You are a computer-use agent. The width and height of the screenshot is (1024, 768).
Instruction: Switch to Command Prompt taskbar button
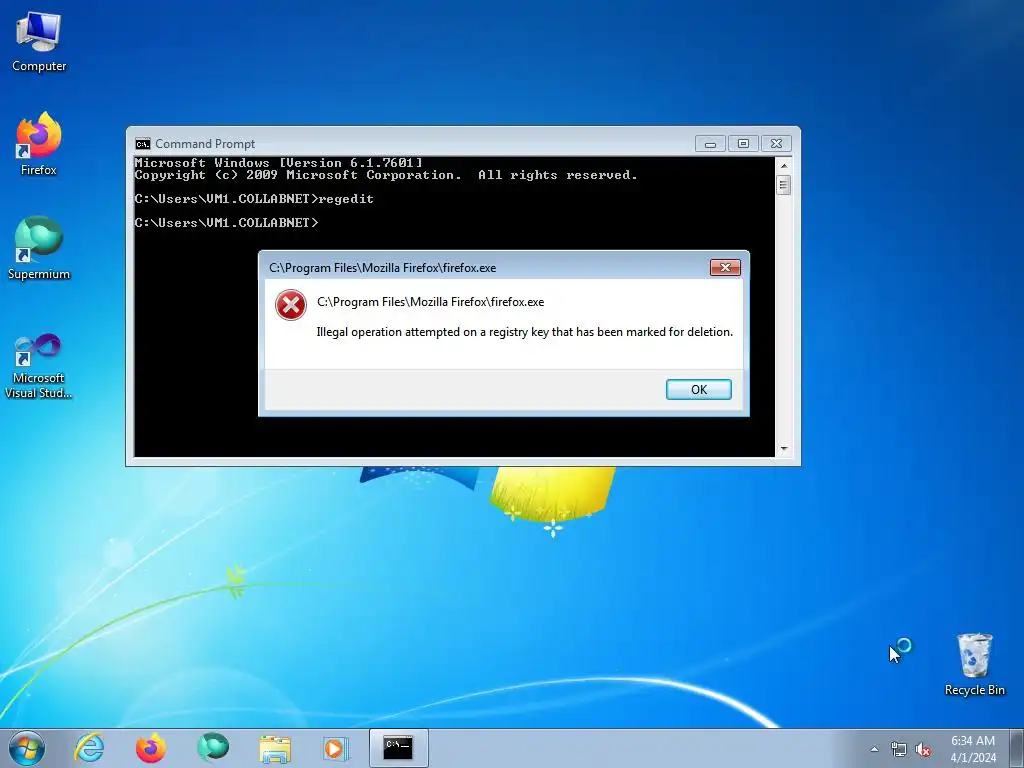pyautogui.click(x=398, y=748)
